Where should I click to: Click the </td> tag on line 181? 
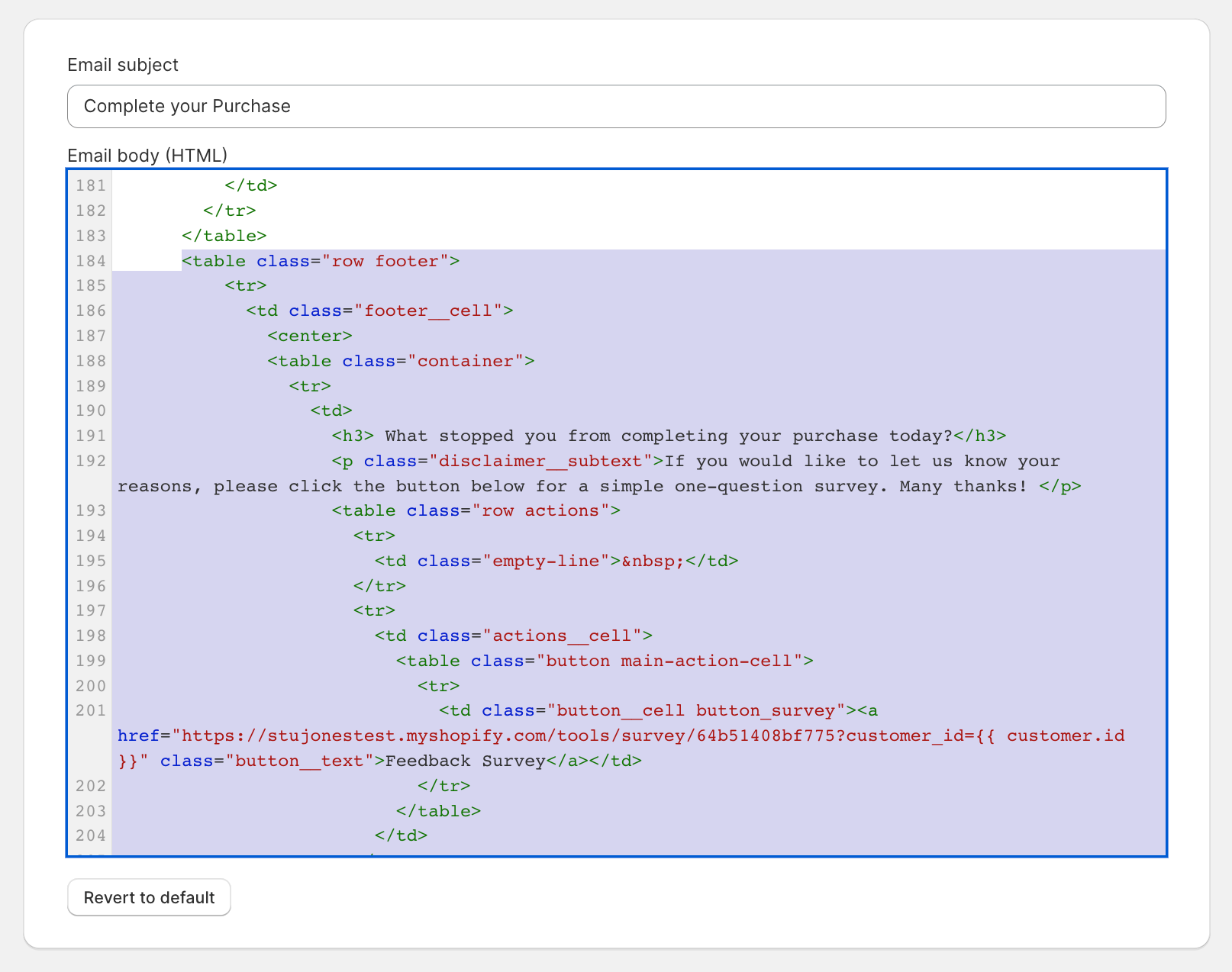click(x=251, y=185)
